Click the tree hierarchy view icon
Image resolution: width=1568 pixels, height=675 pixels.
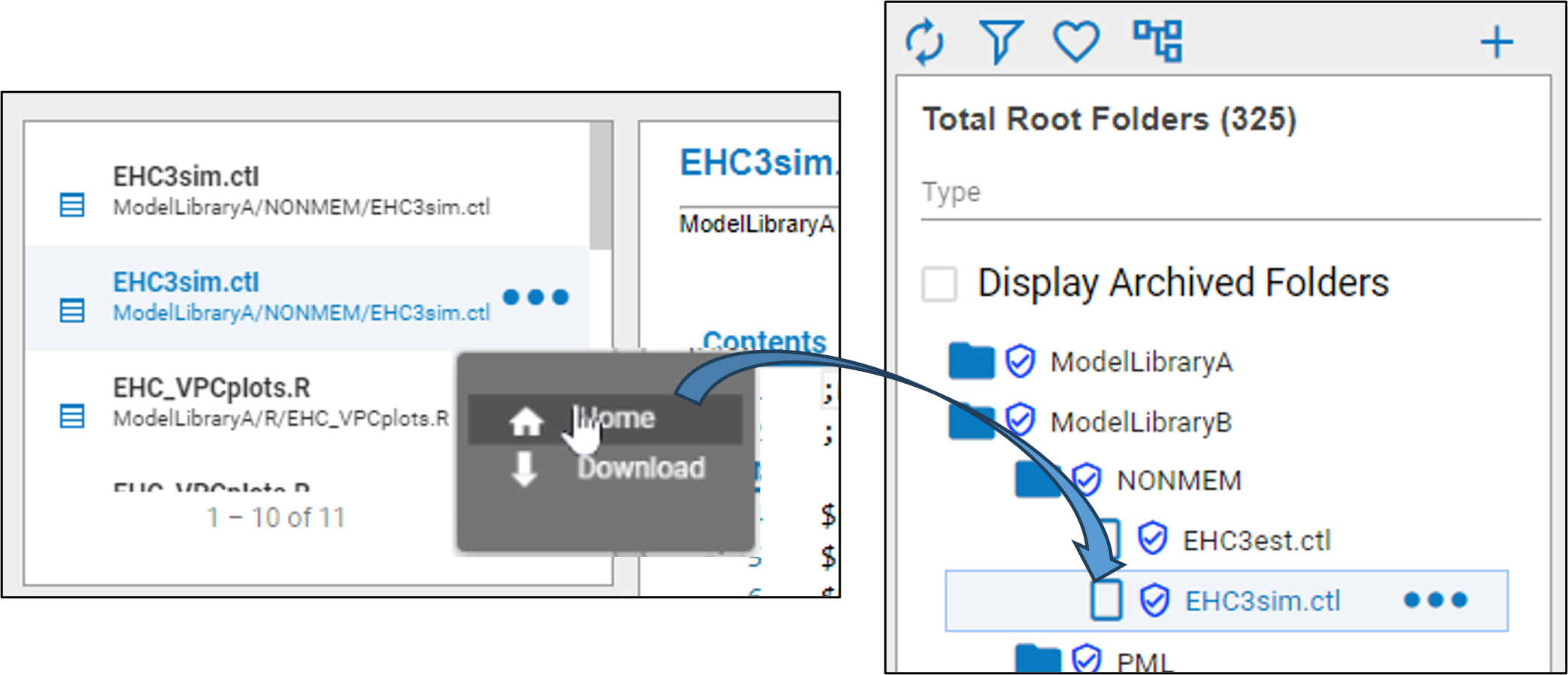(x=1158, y=41)
